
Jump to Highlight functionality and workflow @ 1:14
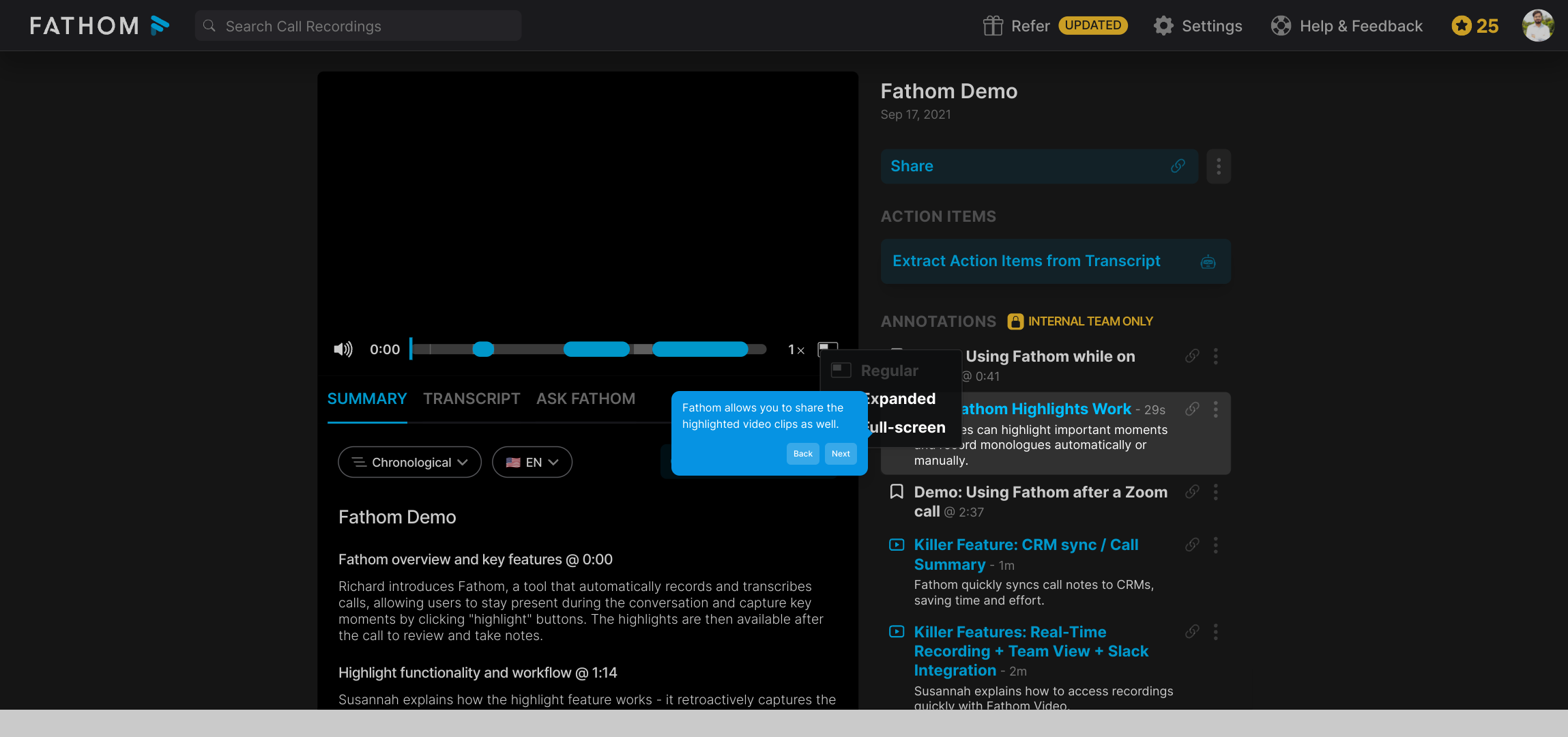point(478,673)
